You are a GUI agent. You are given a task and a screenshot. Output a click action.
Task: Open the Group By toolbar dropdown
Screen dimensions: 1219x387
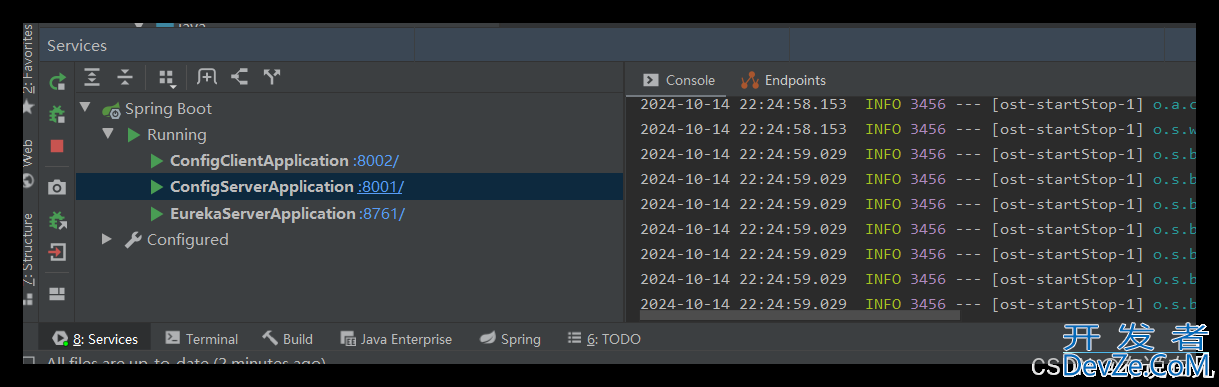[x=167, y=78]
